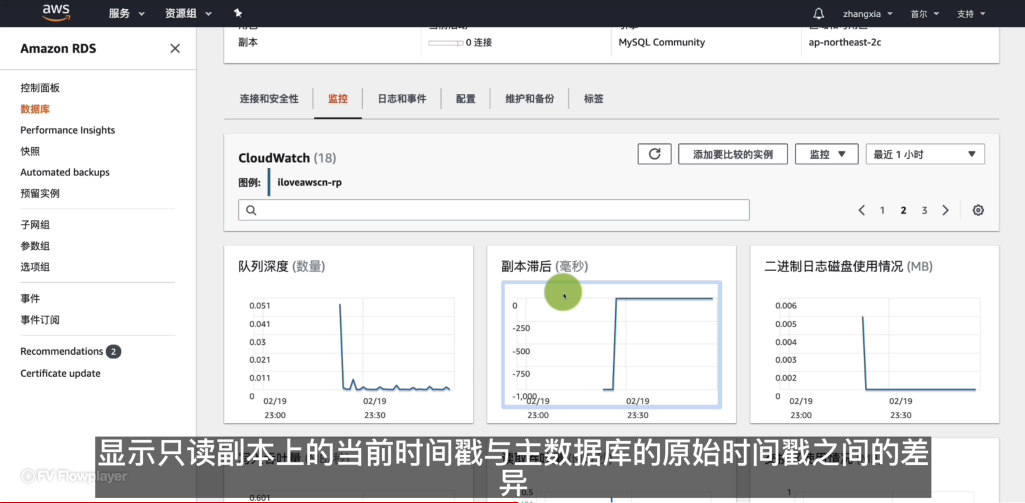The image size is (1025, 503).
Task: Open 支持 support menu
Action: pos(970,14)
